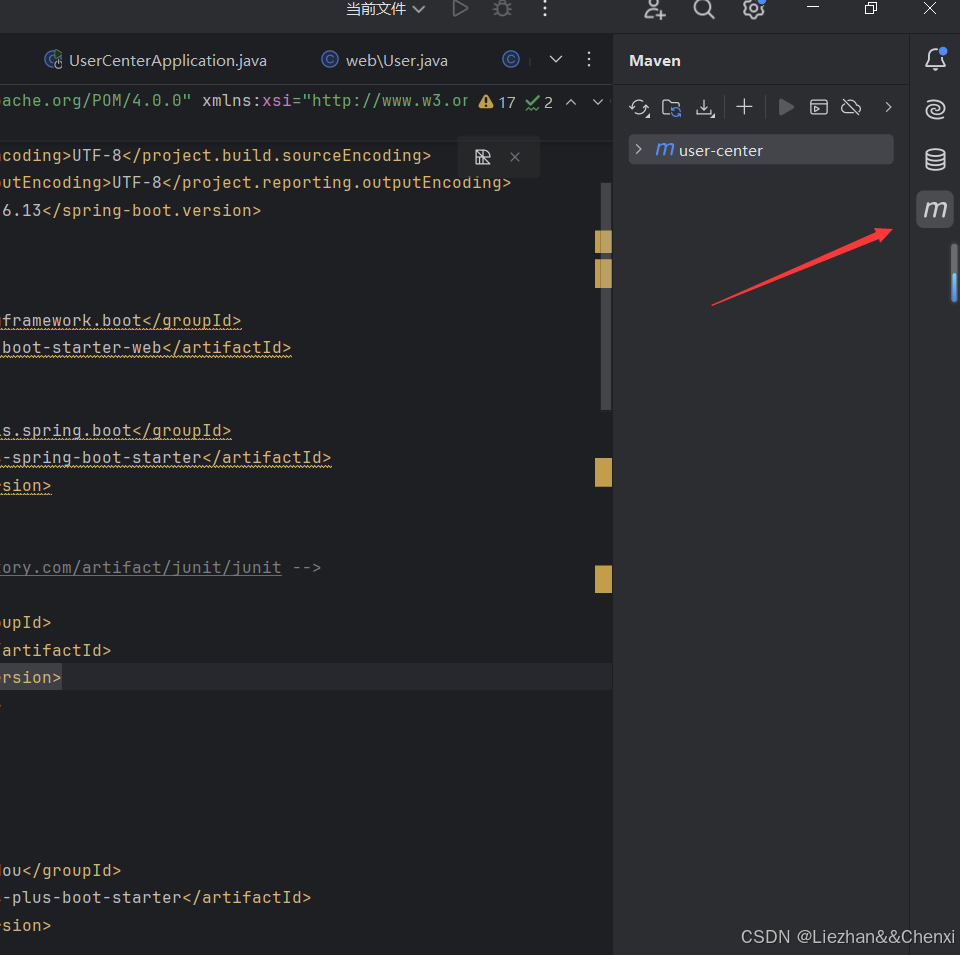960x955 pixels.
Task: Open Search Everywhere magnifier
Action: tap(703, 9)
